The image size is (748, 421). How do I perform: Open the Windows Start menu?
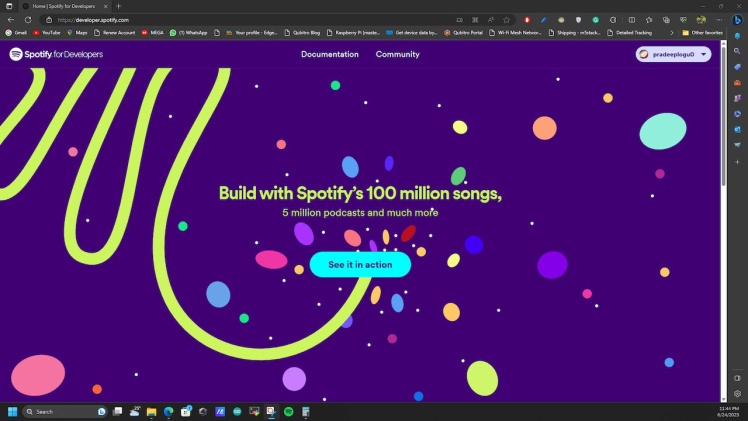pyautogui.click(x=12, y=411)
